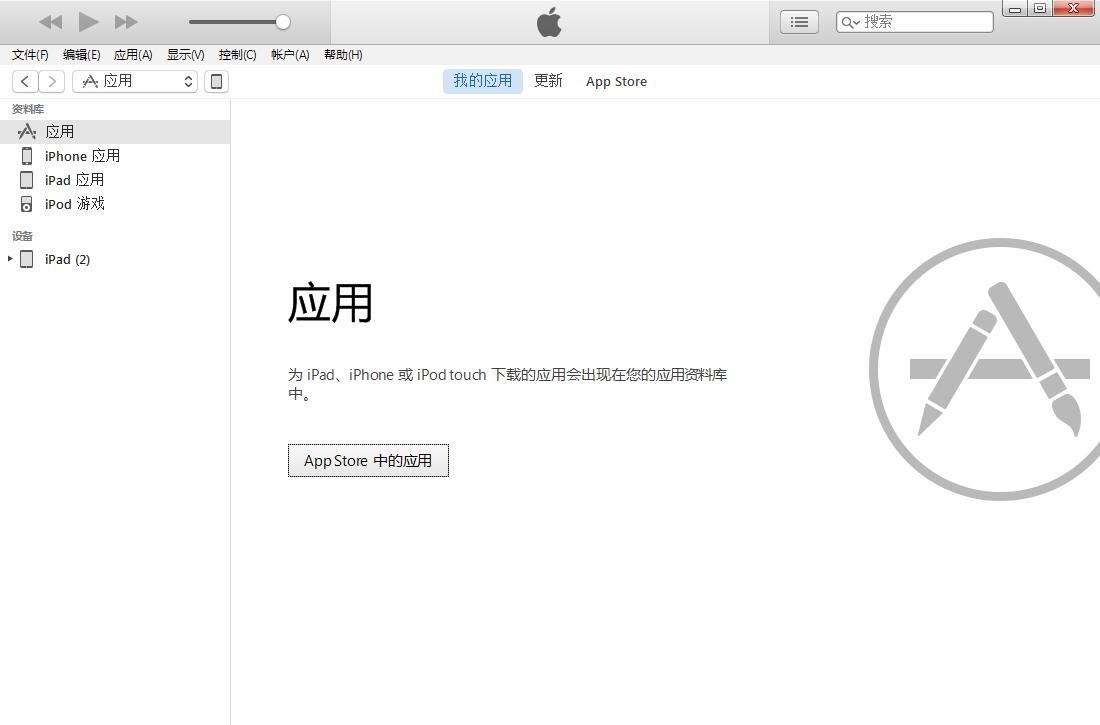The image size is (1100, 725).
Task: Switch to the App Store tab
Action: pyautogui.click(x=617, y=81)
